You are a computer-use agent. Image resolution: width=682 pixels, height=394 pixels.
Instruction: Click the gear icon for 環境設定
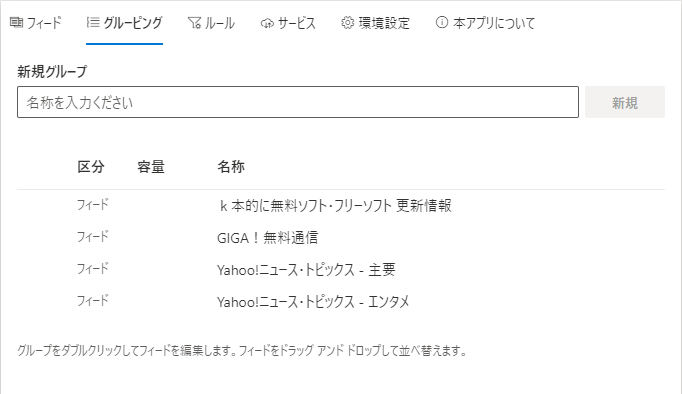click(348, 23)
